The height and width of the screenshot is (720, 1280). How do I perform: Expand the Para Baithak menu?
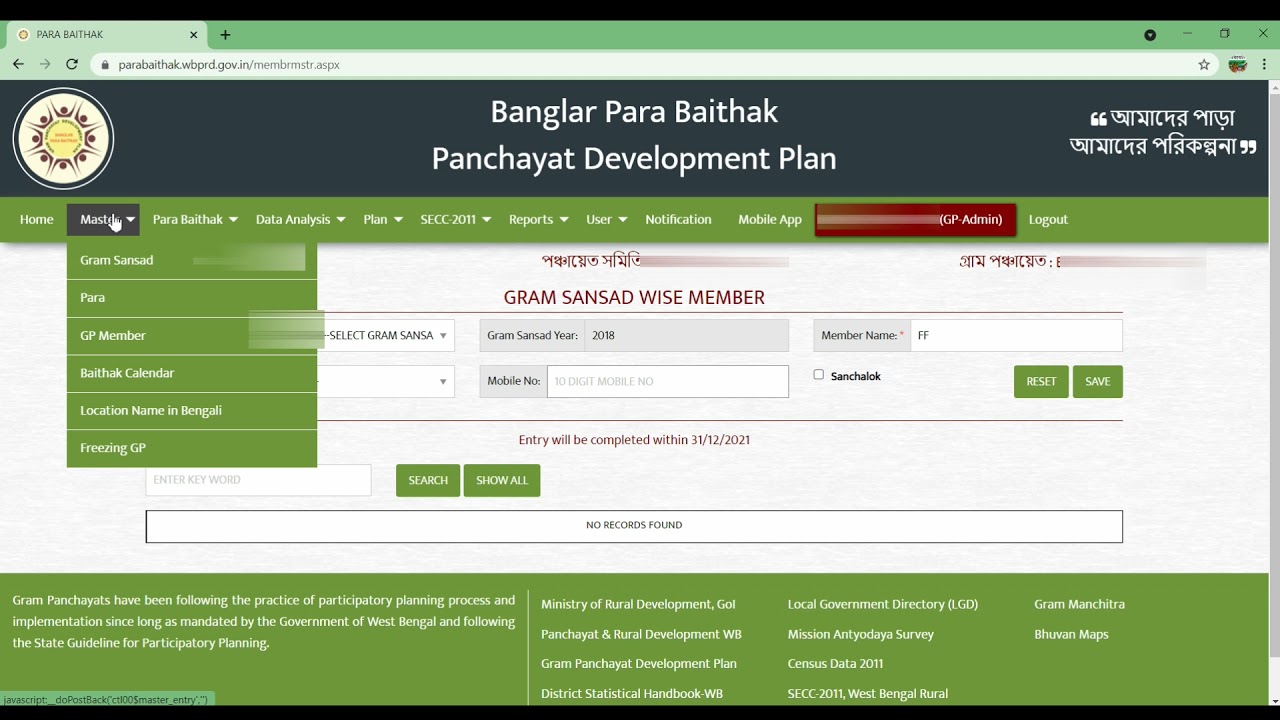[195, 219]
